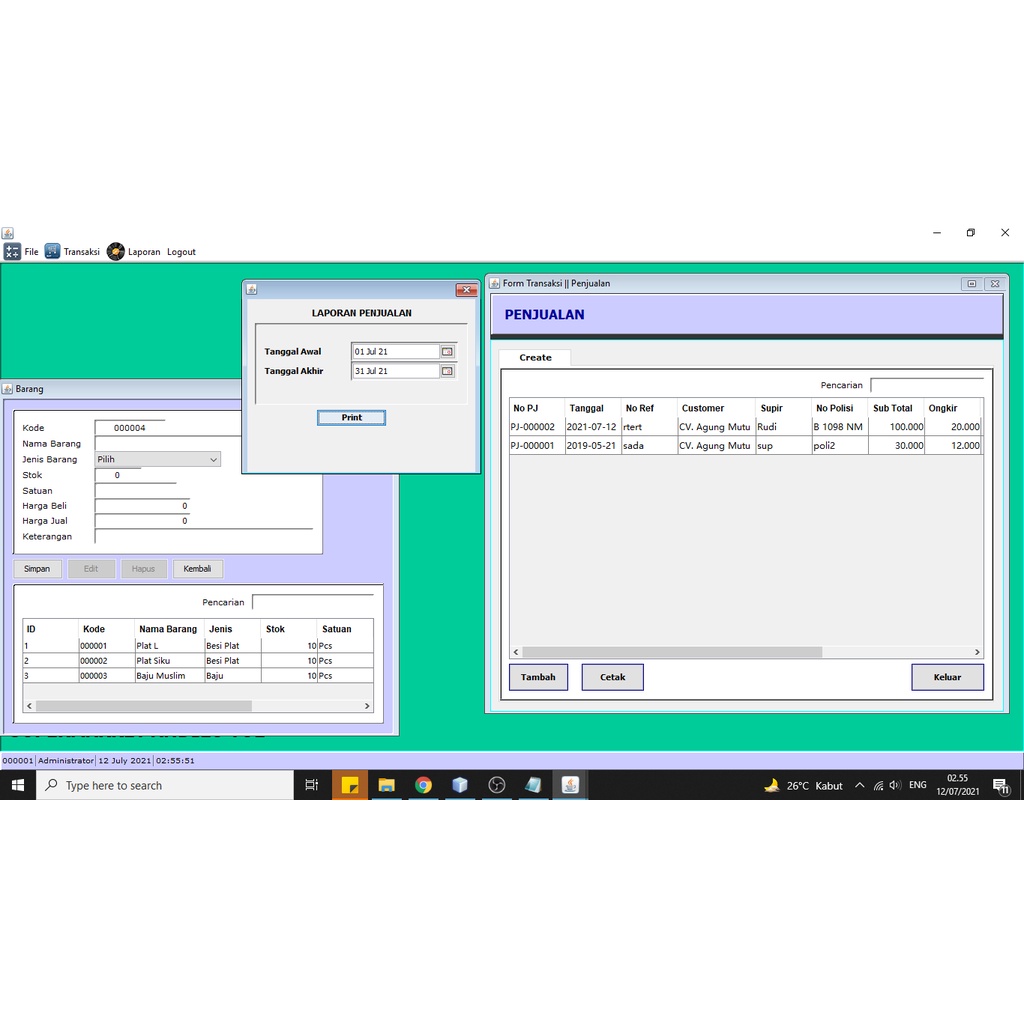Open the Logout menu

[181, 252]
